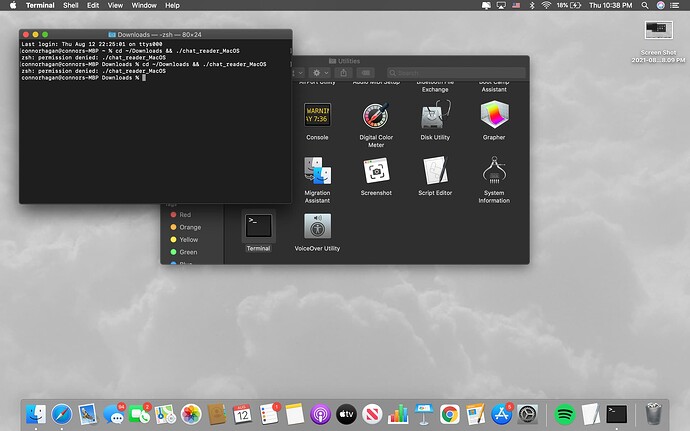Open Contacts app in Dock
This screenshot has height=431, width=690.
(x=217, y=414)
